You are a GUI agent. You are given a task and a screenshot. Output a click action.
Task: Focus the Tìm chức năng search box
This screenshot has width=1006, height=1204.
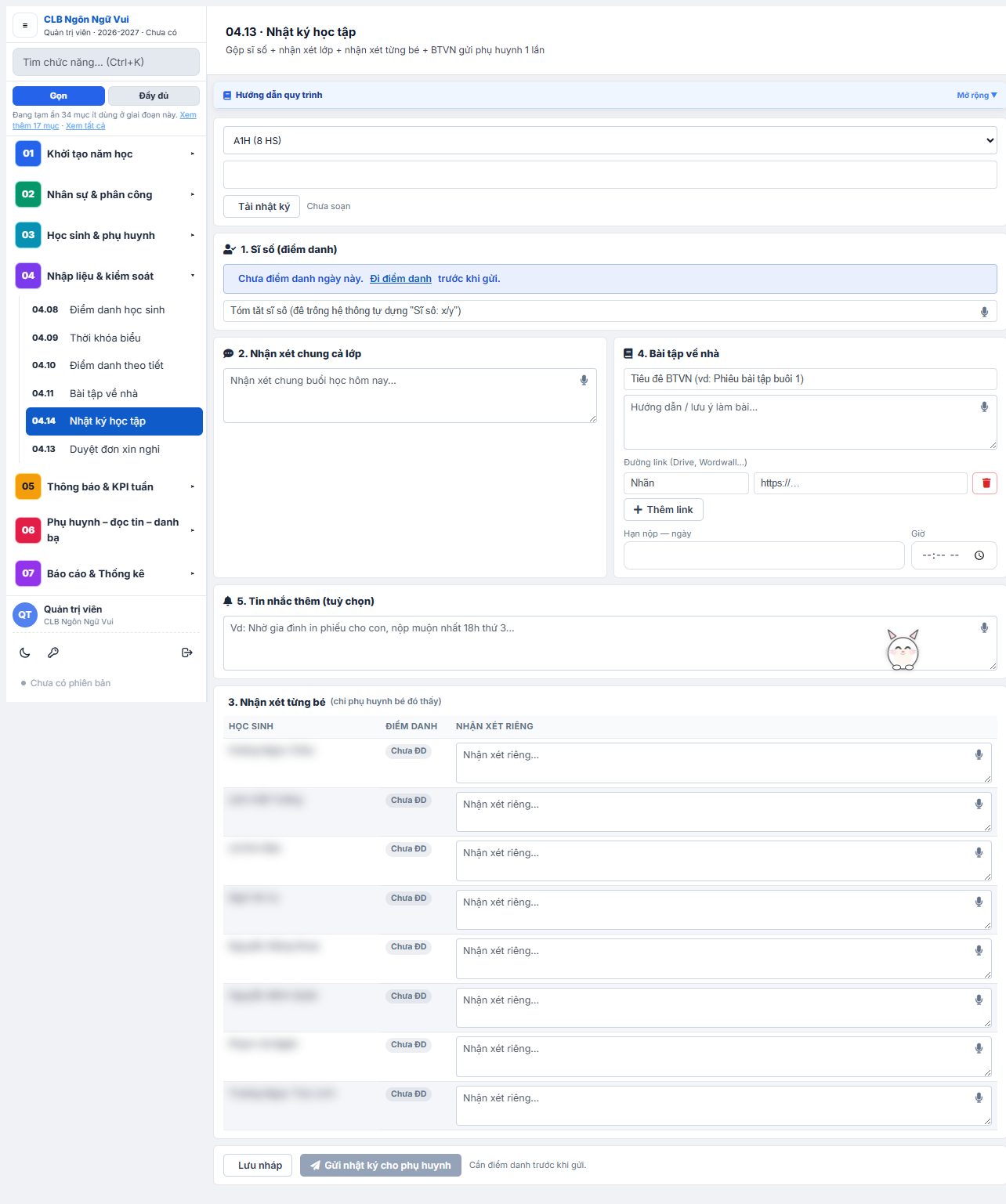coord(107,62)
